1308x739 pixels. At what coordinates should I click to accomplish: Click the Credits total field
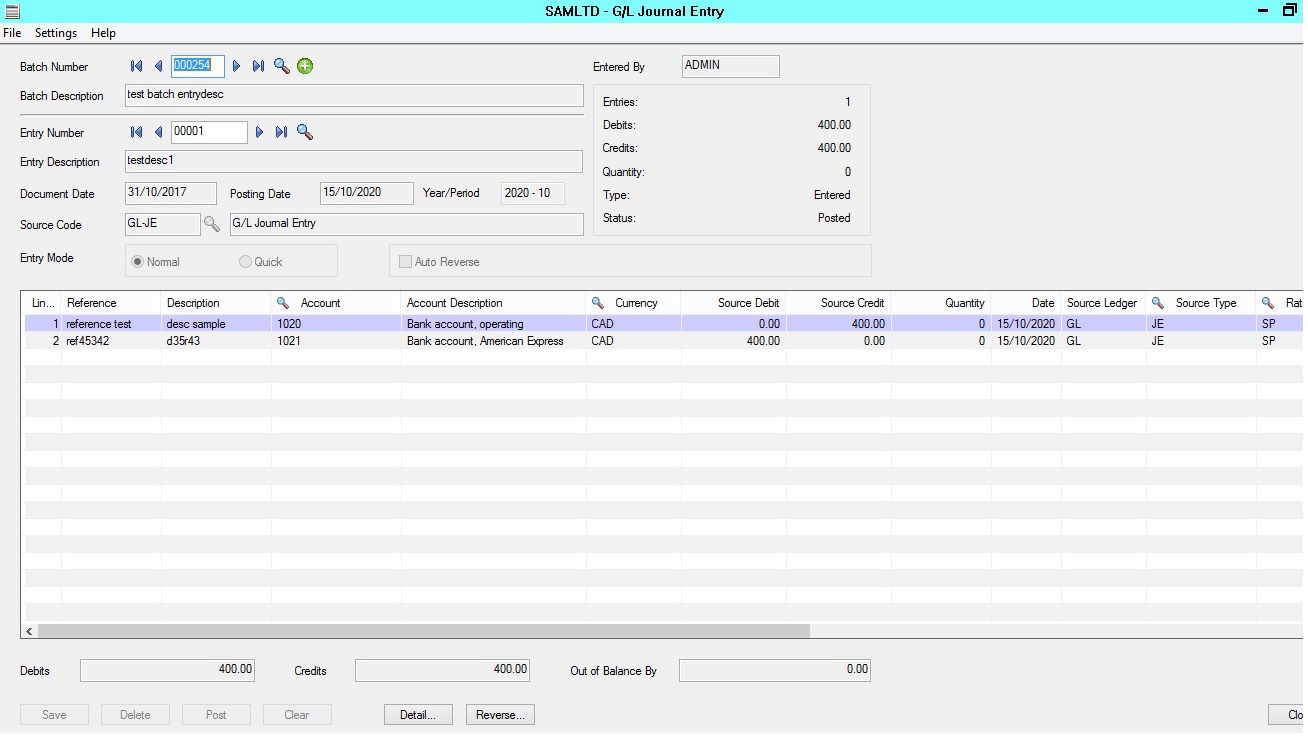click(x=442, y=670)
